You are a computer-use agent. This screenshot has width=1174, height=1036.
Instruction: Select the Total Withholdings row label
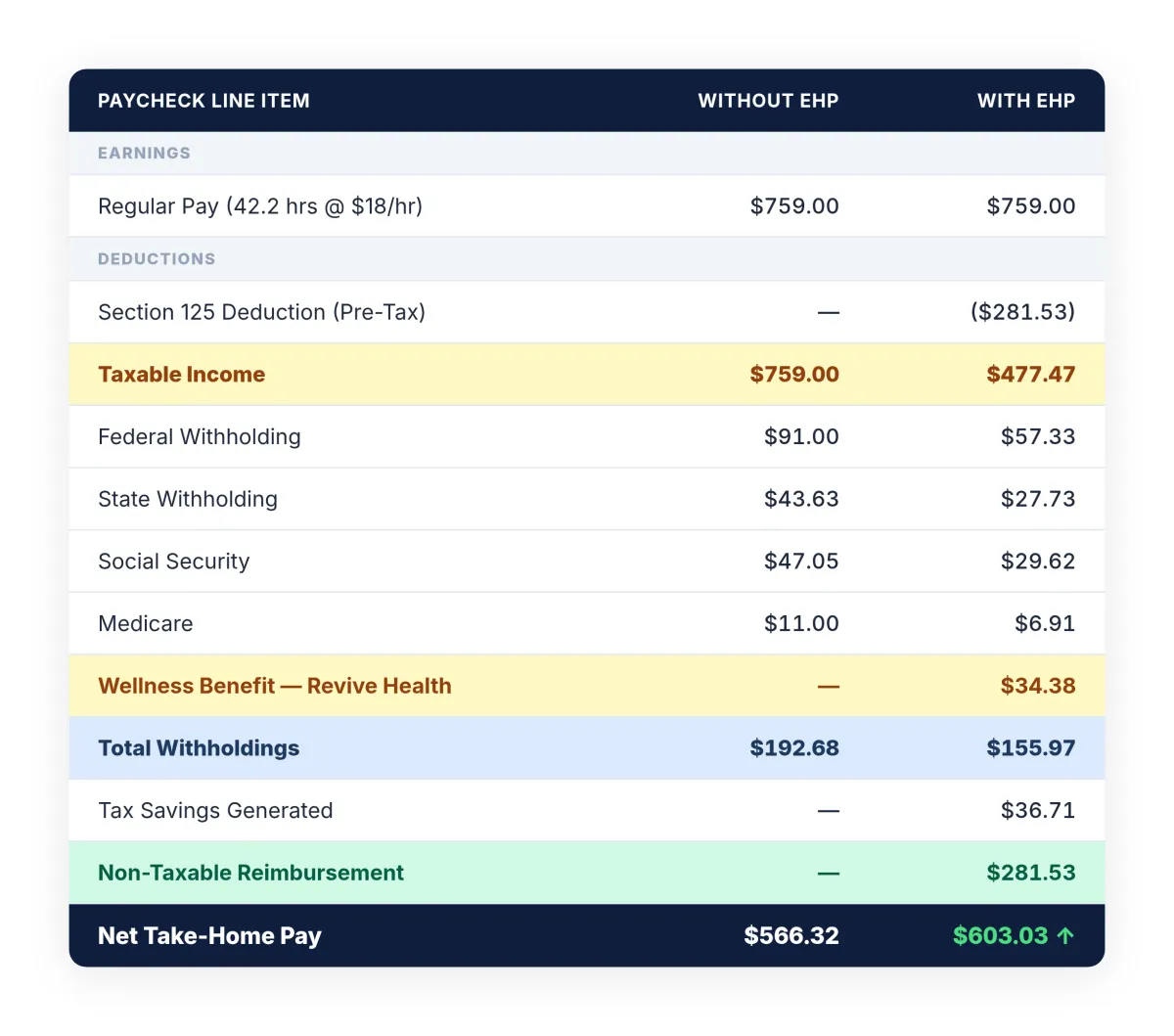coord(199,748)
